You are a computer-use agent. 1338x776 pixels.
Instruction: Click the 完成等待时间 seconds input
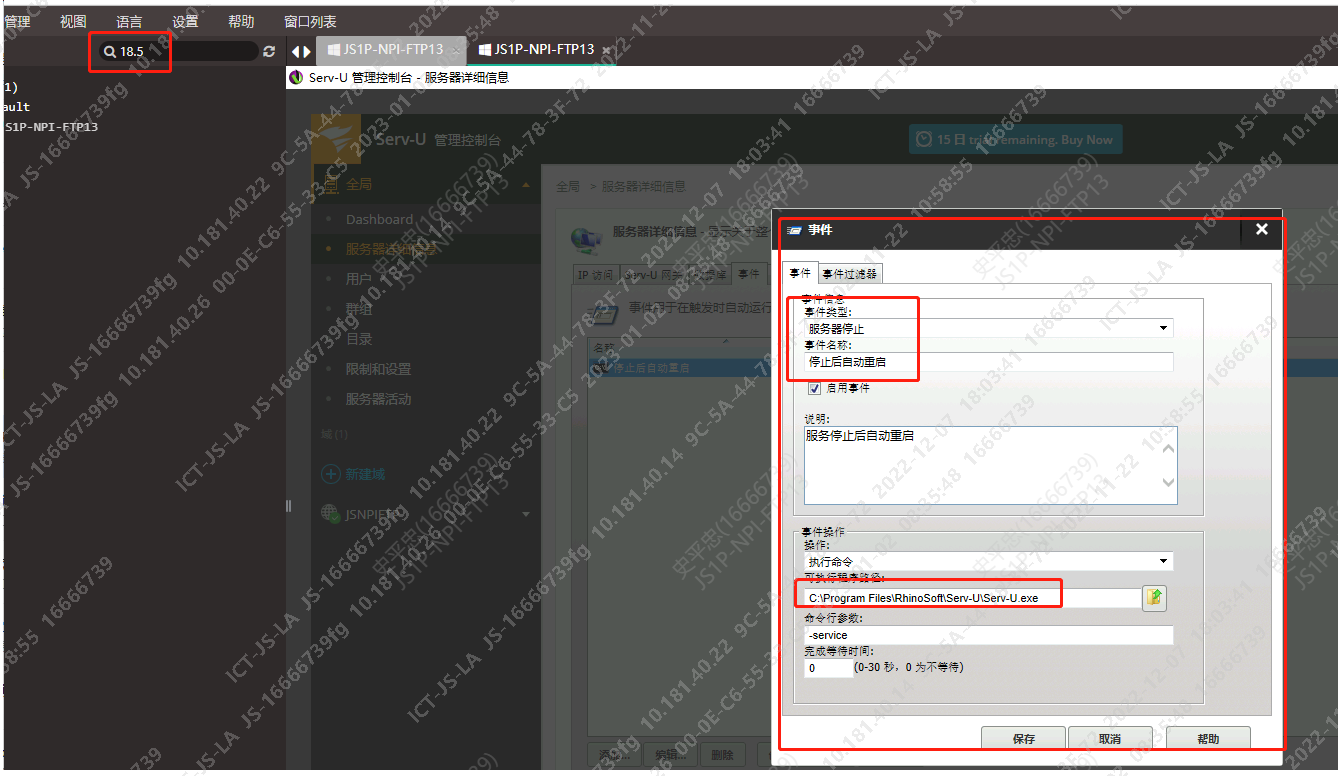click(829, 667)
